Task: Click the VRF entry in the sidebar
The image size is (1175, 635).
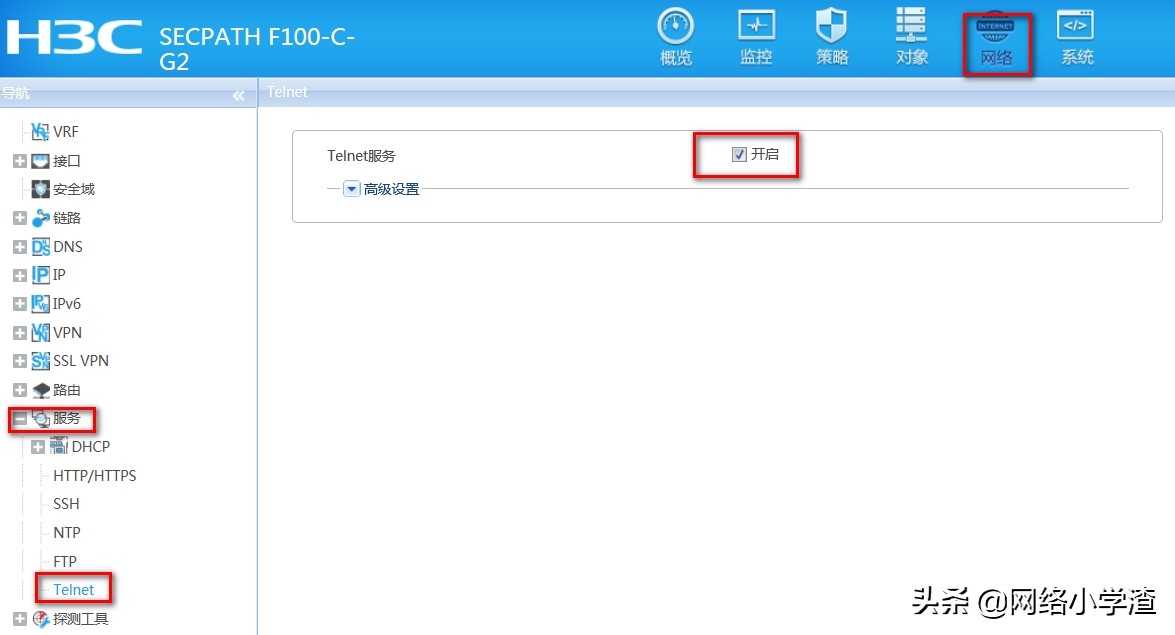Action: 63,131
